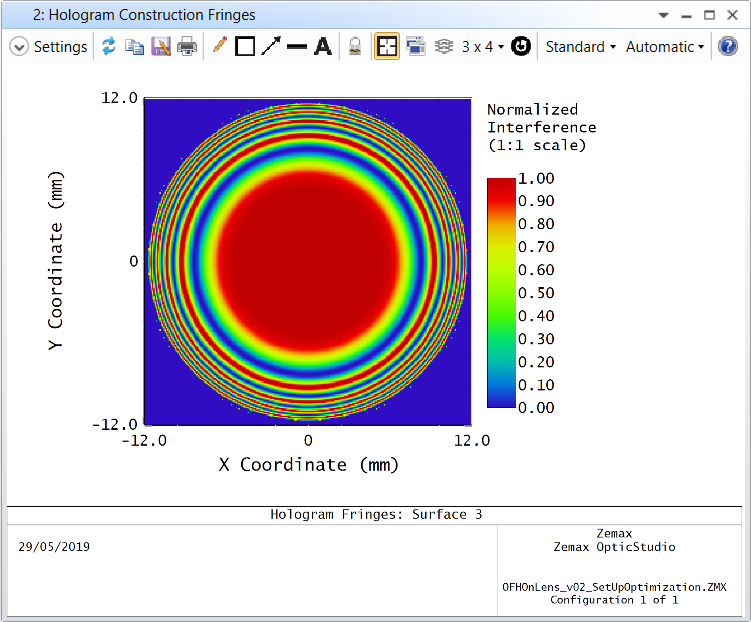Open the 3 x 4 grid dropdown
751x622 pixels.
pyautogui.click(x=483, y=47)
